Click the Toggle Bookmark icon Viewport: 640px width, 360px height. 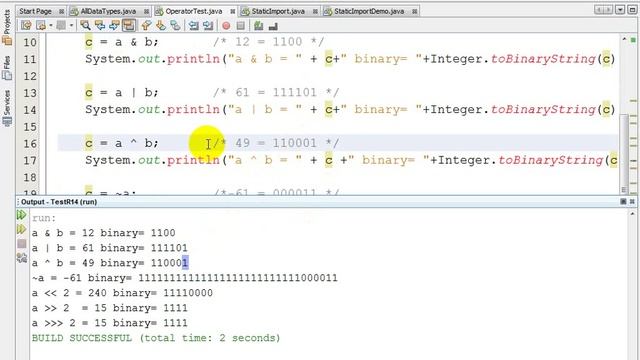pos(175,26)
